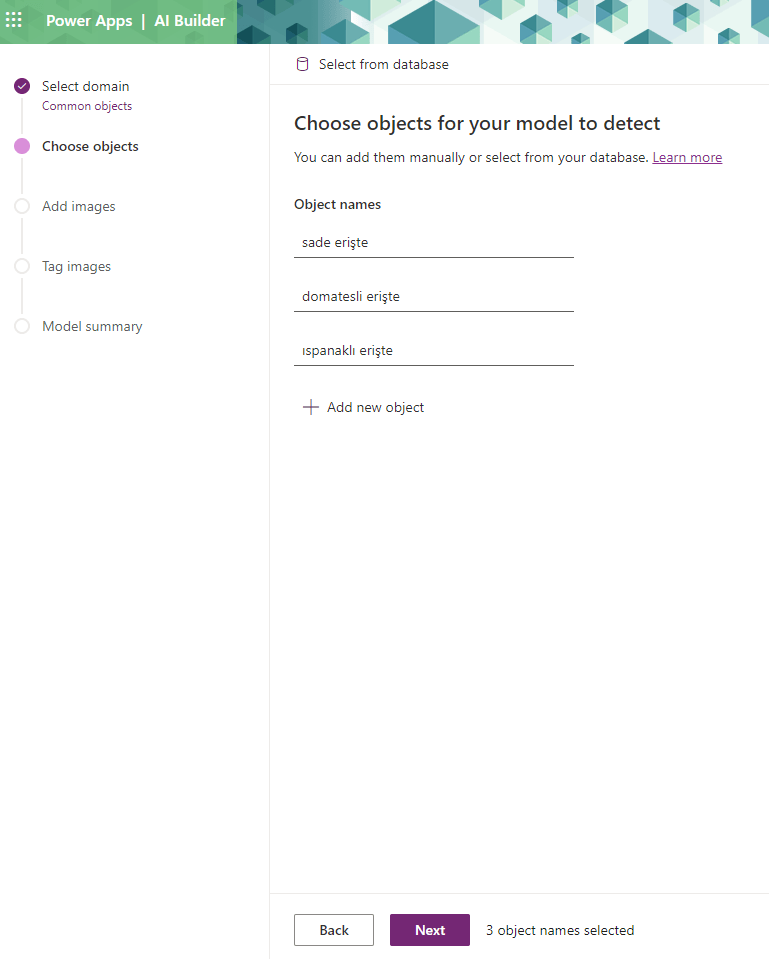The image size is (769, 959).
Task: Open Power Apps home from header
Action: tap(89, 21)
